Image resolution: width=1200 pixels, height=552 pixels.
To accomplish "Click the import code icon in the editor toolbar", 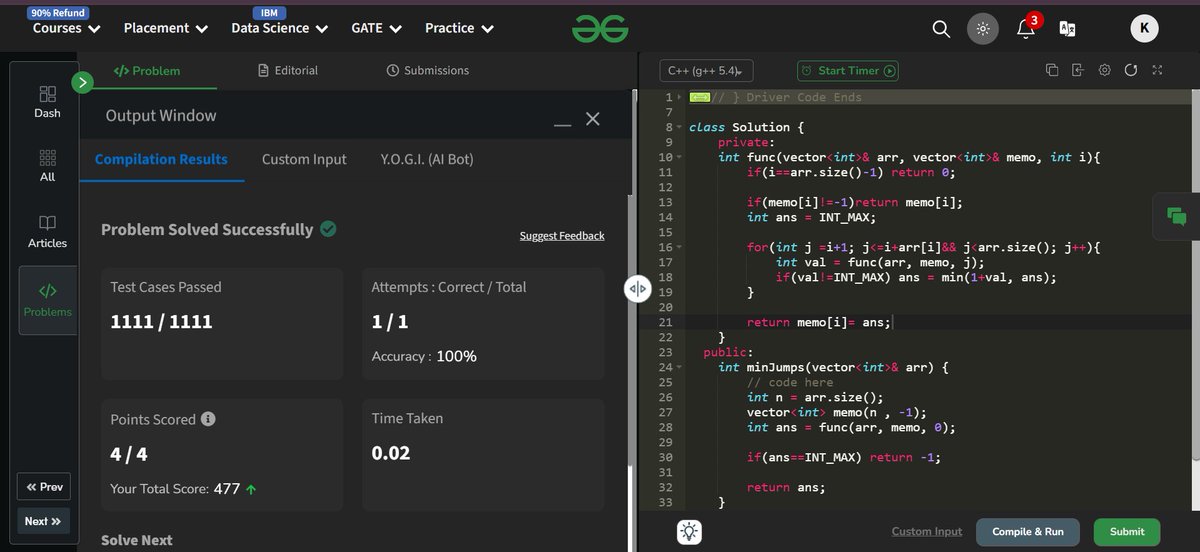I will tap(1077, 70).
